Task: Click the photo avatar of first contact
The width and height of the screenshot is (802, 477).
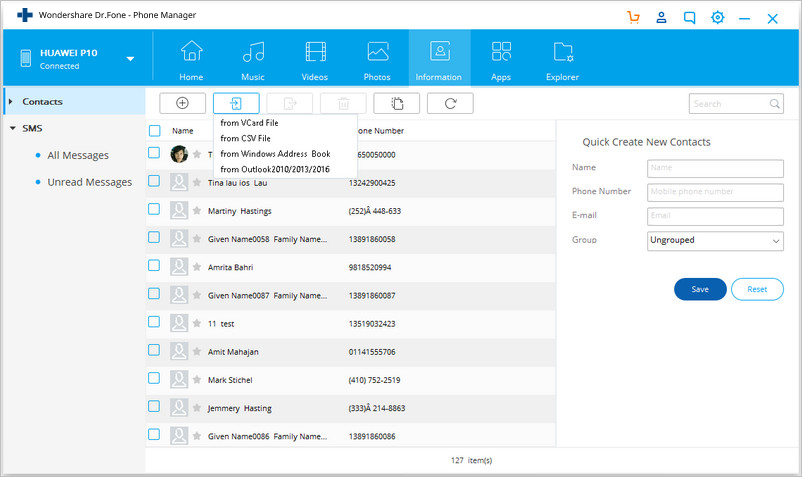Action: 179,154
